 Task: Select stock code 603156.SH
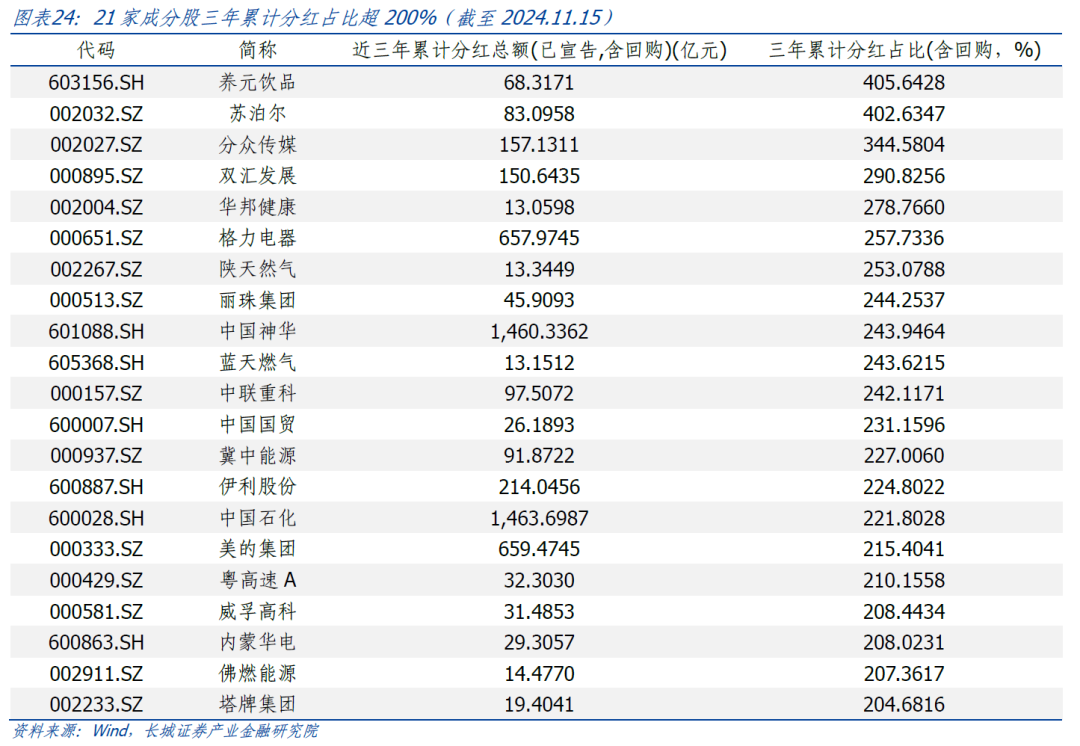(x=96, y=83)
